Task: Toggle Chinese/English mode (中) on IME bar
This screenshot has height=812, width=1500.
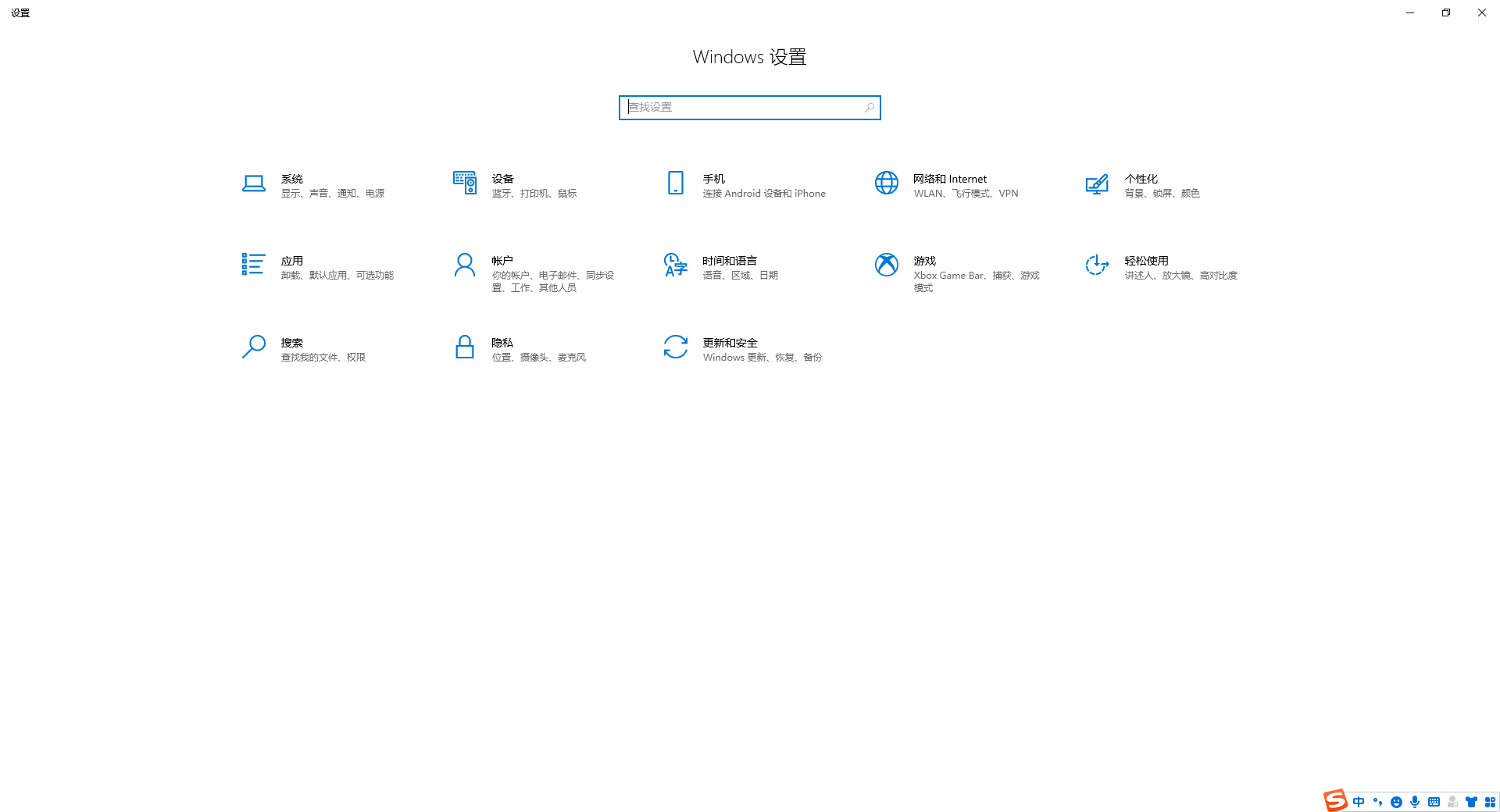Action: pos(1359,802)
